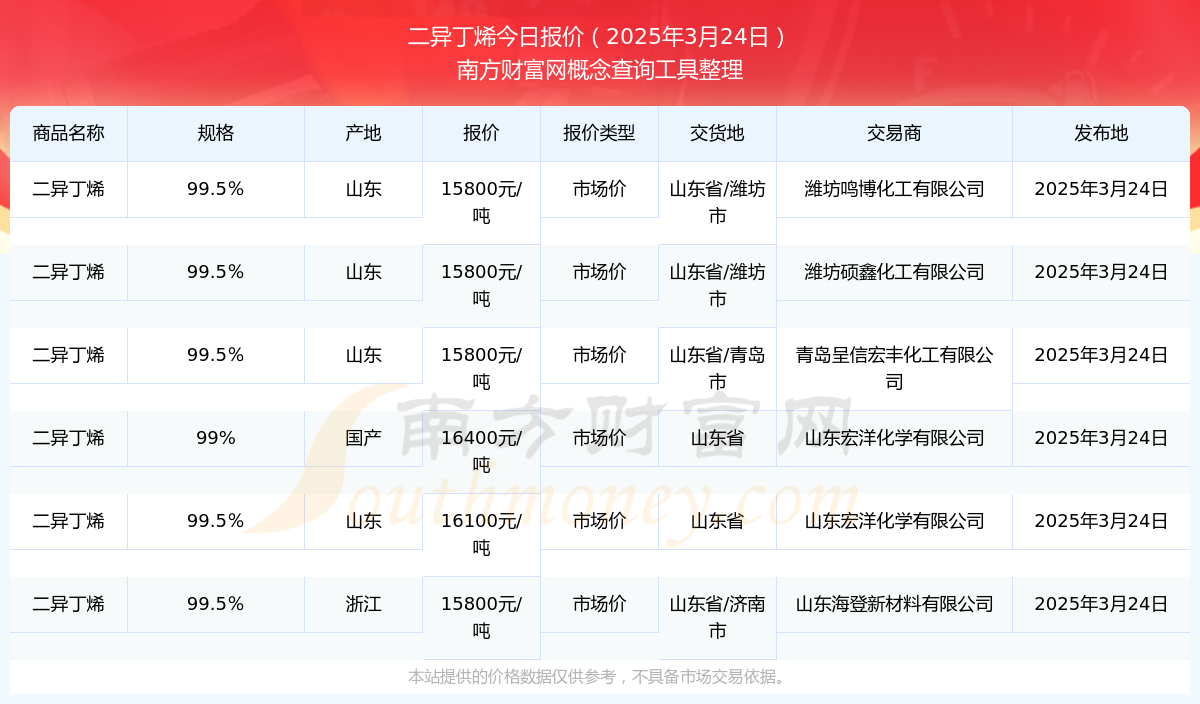This screenshot has width=1200, height=704.
Task: Click the subtitle 南方财富网概念查询工具整理
Action: tap(599, 70)
